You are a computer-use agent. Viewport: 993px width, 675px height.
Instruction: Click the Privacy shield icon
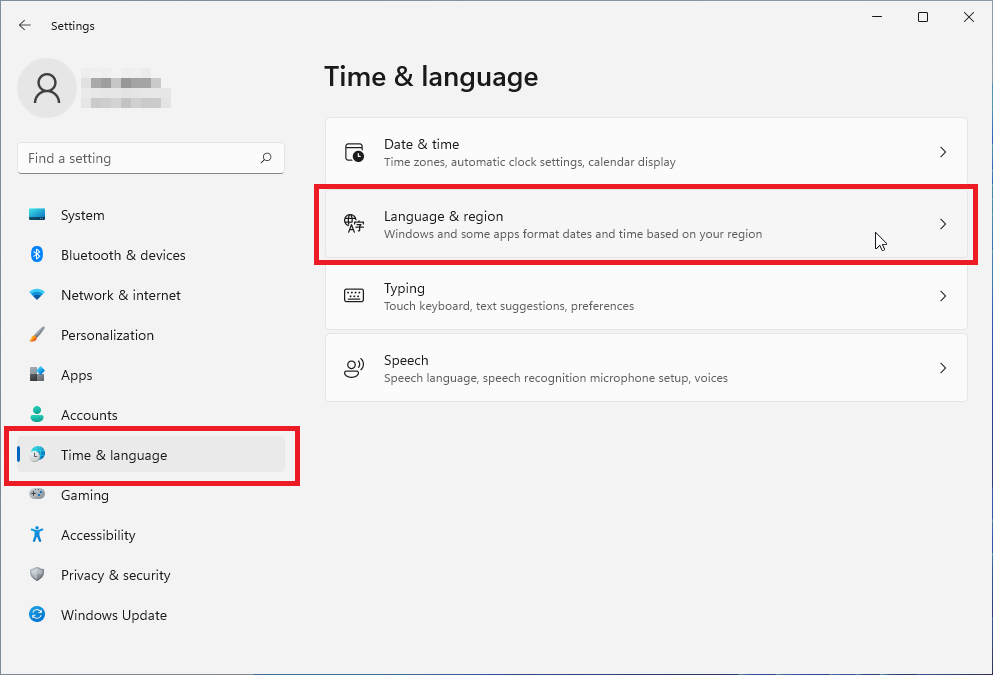(37, 574)
